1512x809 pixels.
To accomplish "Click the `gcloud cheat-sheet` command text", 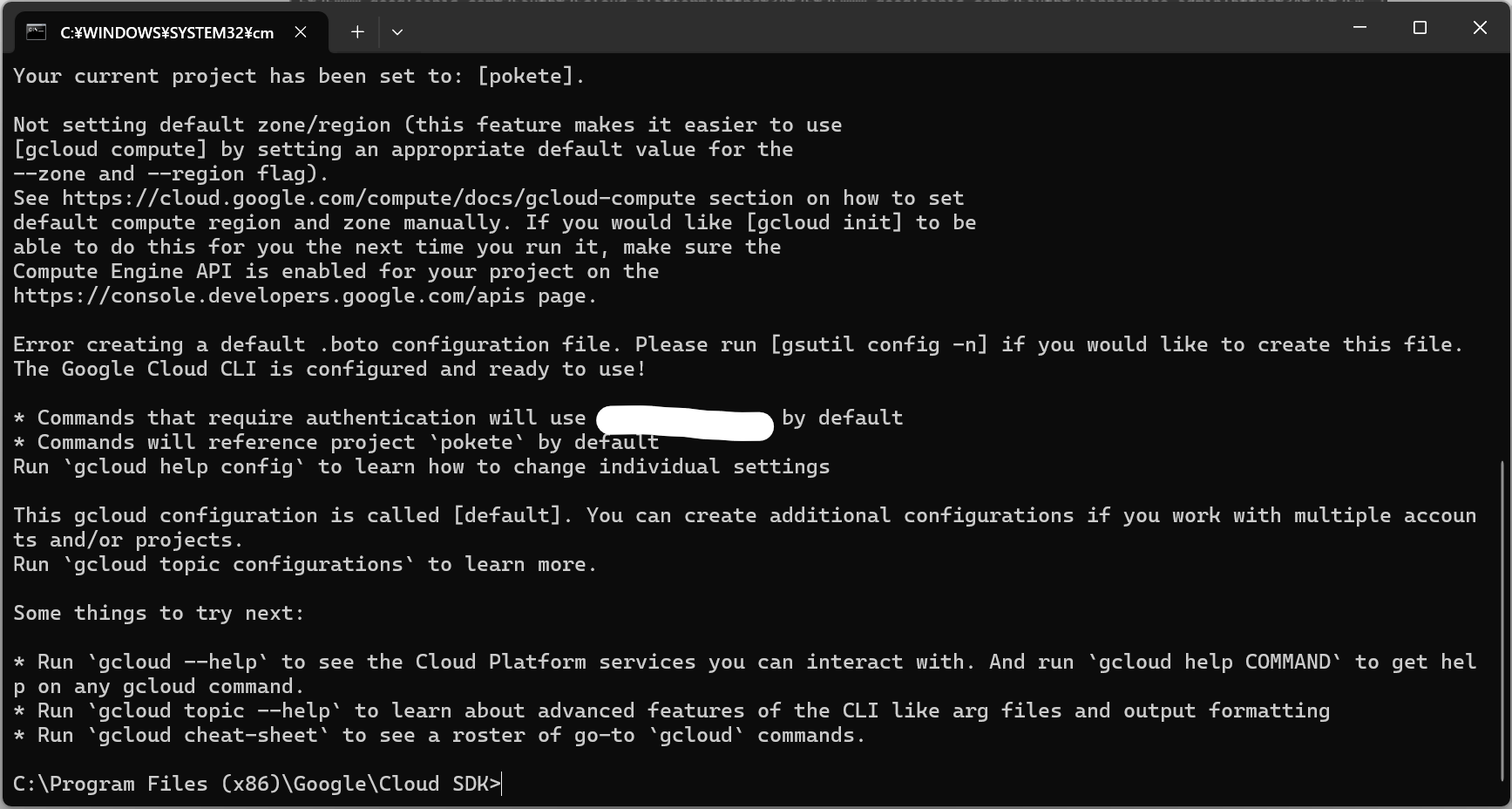I will coord(208,736).
